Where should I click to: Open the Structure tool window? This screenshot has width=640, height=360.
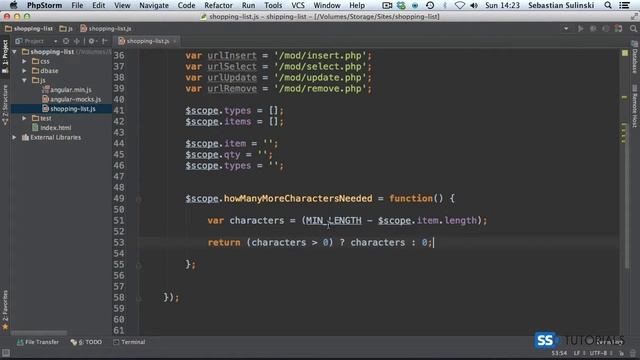(5, 105)
